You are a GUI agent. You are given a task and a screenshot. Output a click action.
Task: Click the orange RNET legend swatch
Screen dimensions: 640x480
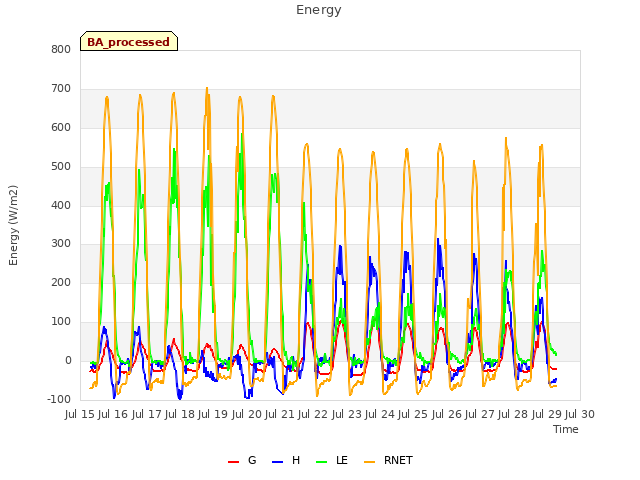[x=369, y=462]
